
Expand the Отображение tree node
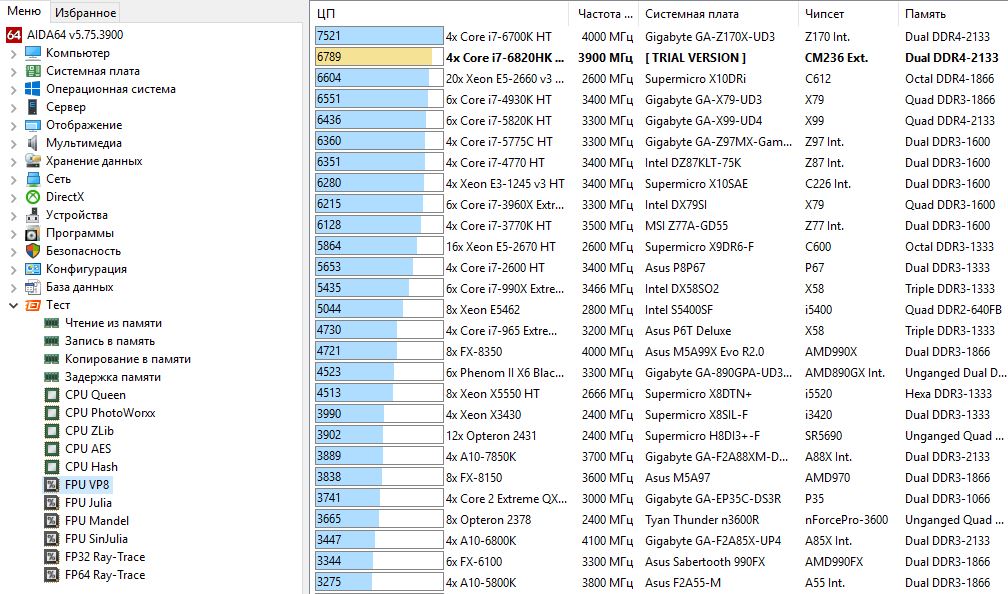pos(14,125)
